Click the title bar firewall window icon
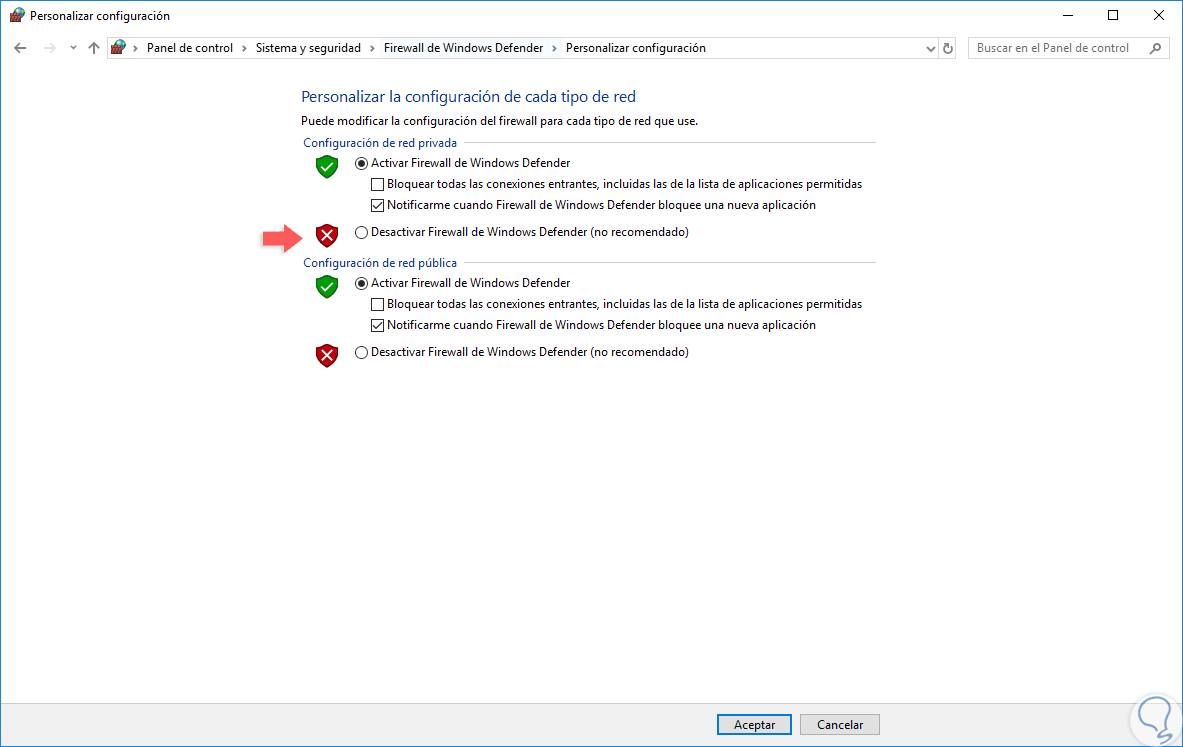Image resolution: width=1183 pixels, height=747 pixels. (17, 15)
